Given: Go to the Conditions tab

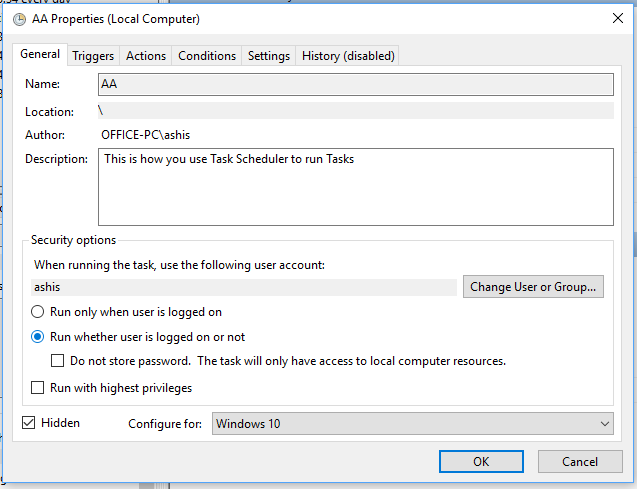Looking at the screenshot, I should 207,56.
